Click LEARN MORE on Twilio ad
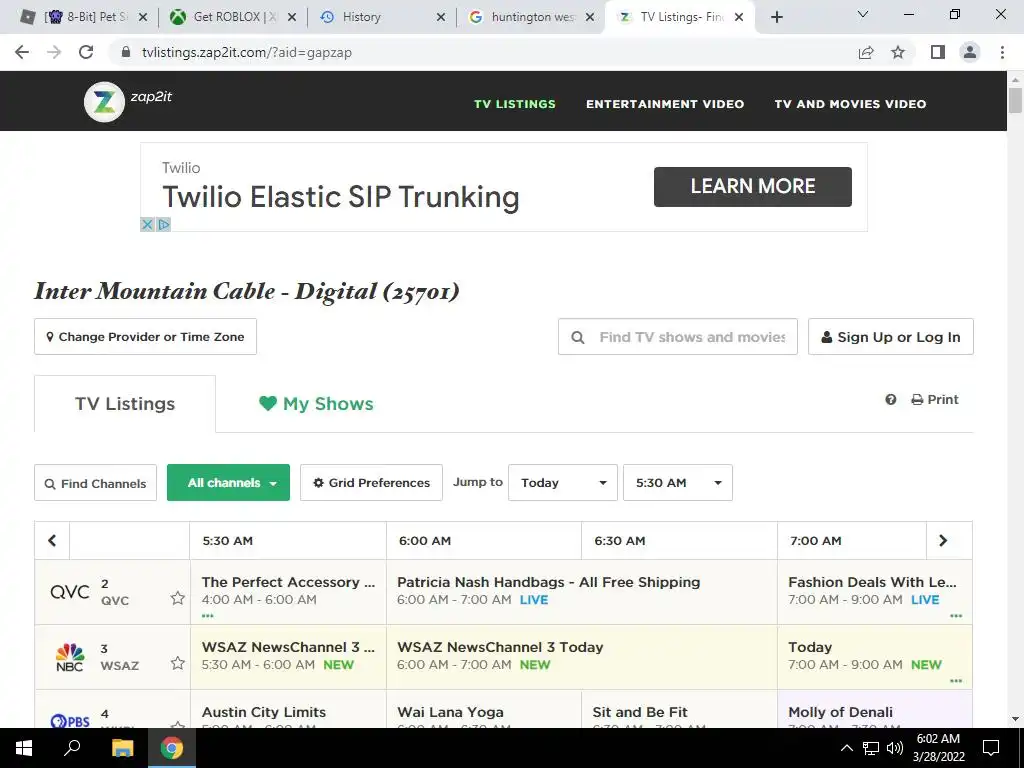 (x=753, y=187)
